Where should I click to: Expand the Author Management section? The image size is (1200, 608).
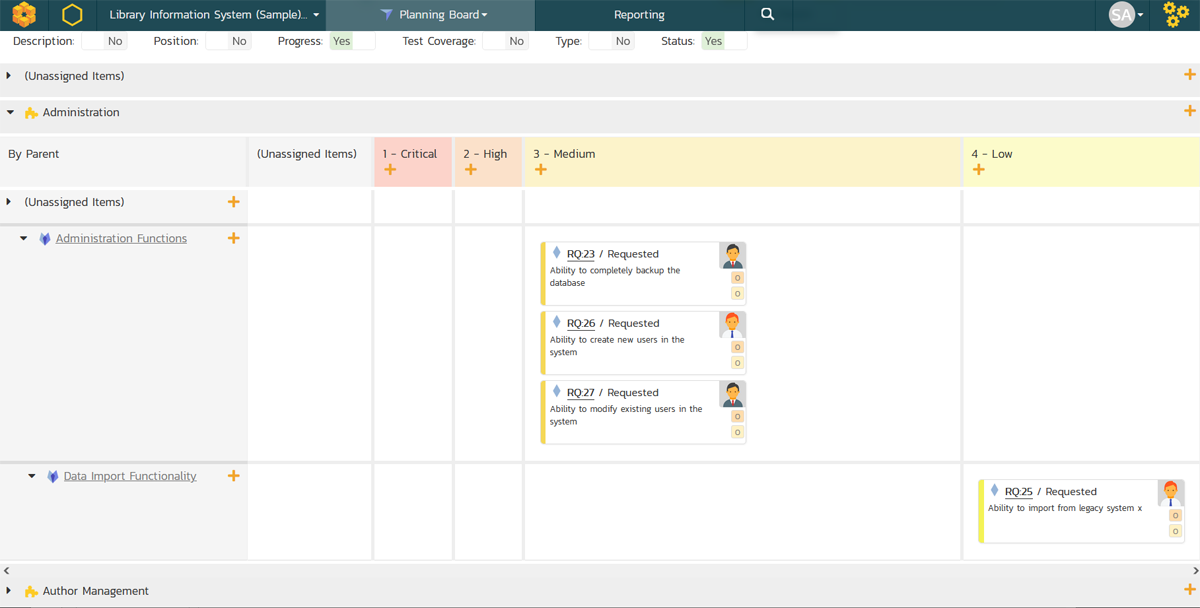(9, 591)
